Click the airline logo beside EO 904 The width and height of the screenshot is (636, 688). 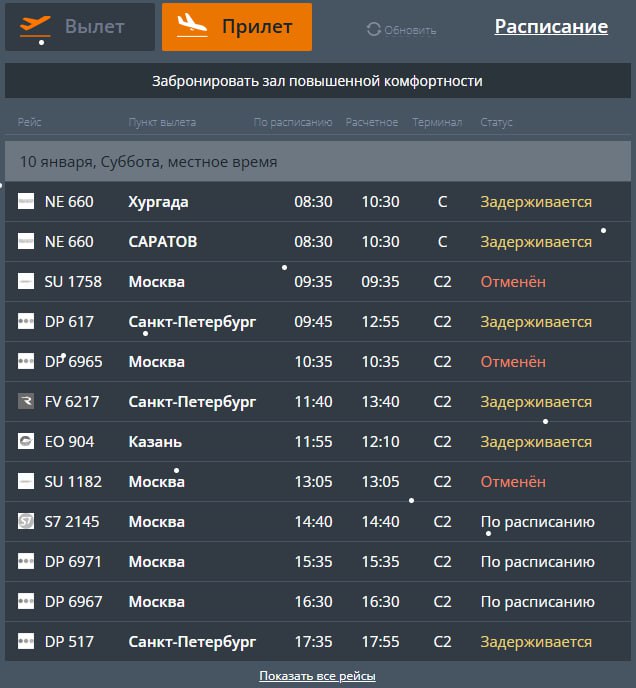(x=26, y=442)
